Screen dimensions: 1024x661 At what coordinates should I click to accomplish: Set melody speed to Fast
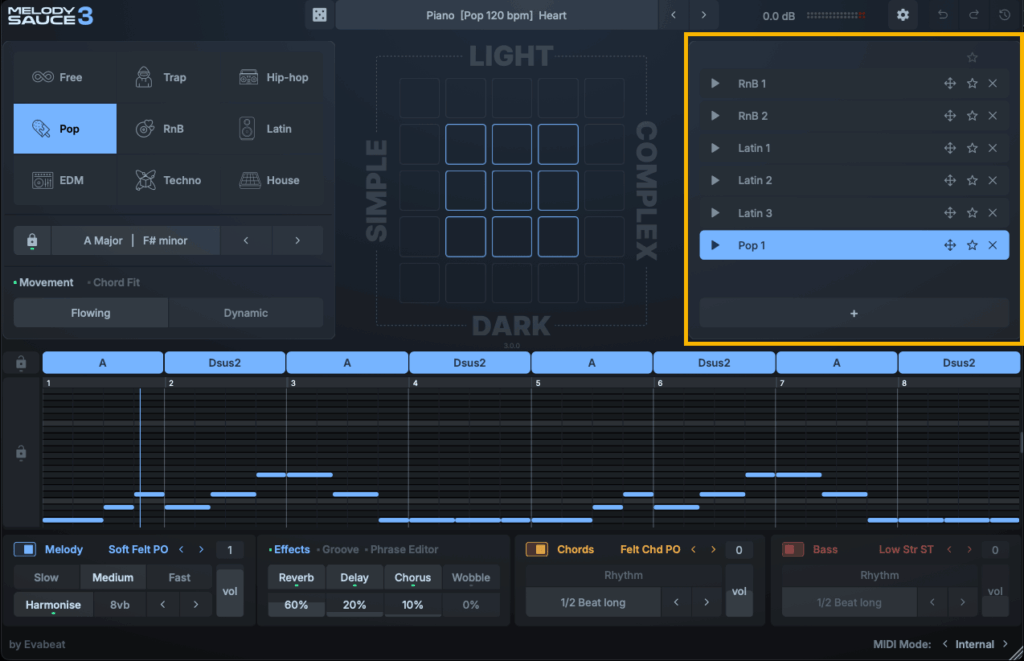(179, 577)
